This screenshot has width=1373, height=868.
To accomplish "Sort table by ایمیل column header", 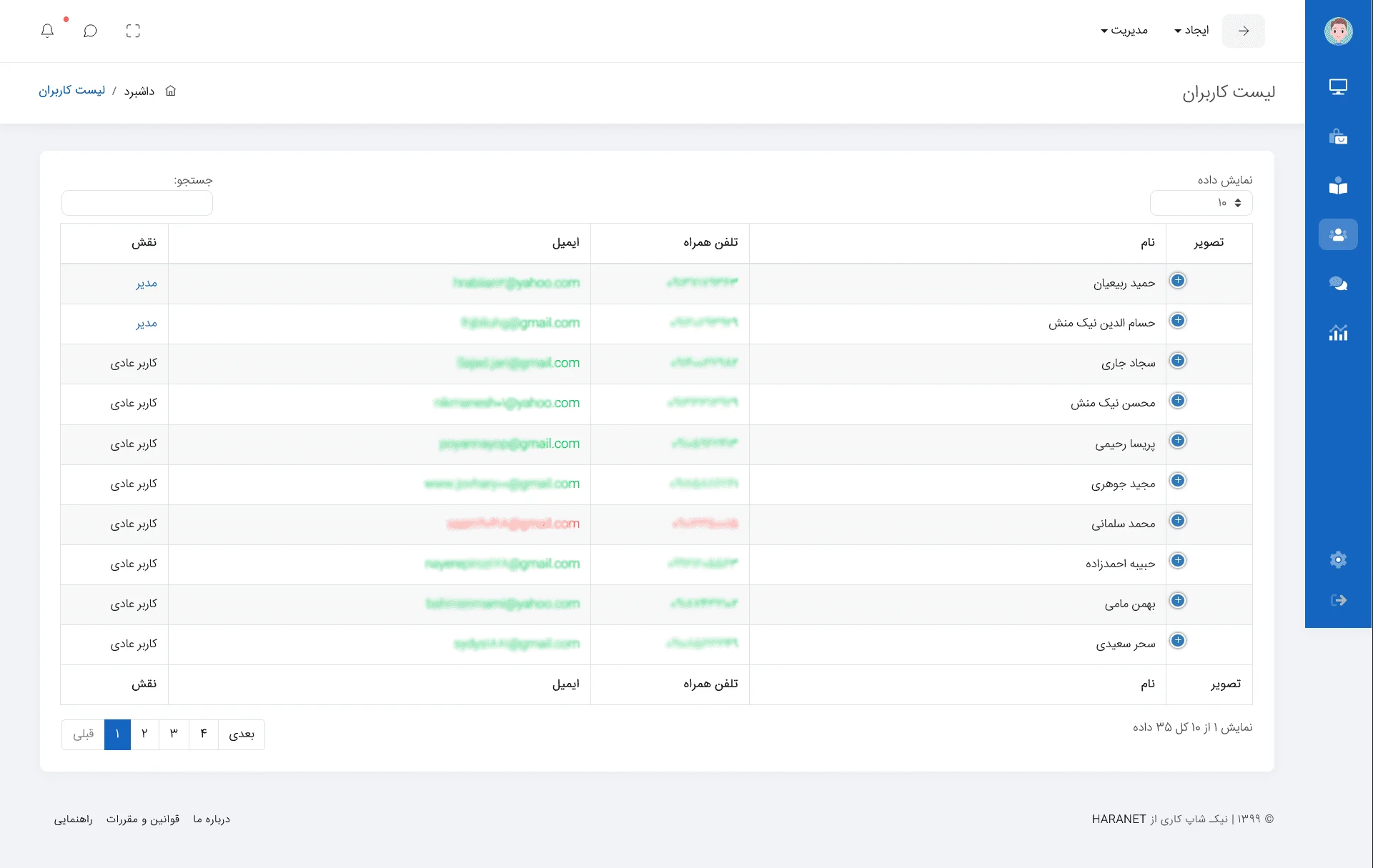I will pyautogui.click(x=565, y=243).
